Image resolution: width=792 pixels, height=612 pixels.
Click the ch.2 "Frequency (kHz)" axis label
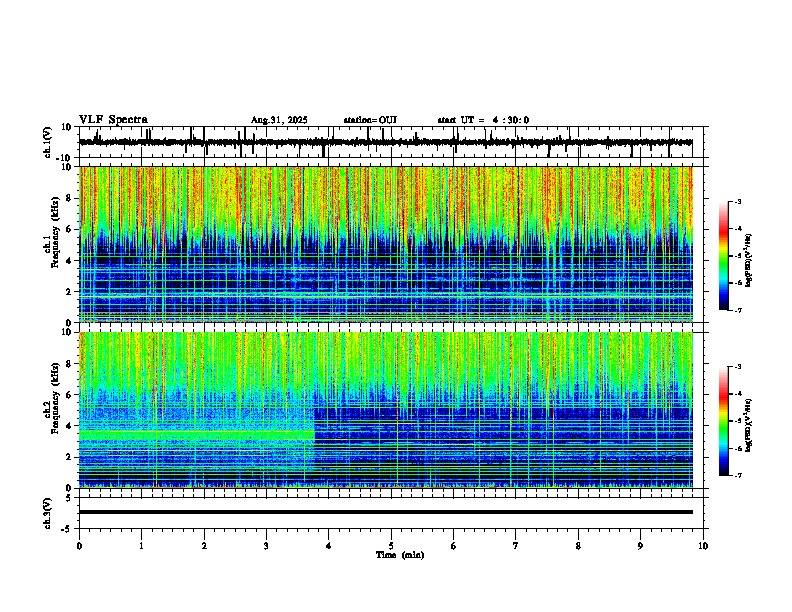[55, 397]
